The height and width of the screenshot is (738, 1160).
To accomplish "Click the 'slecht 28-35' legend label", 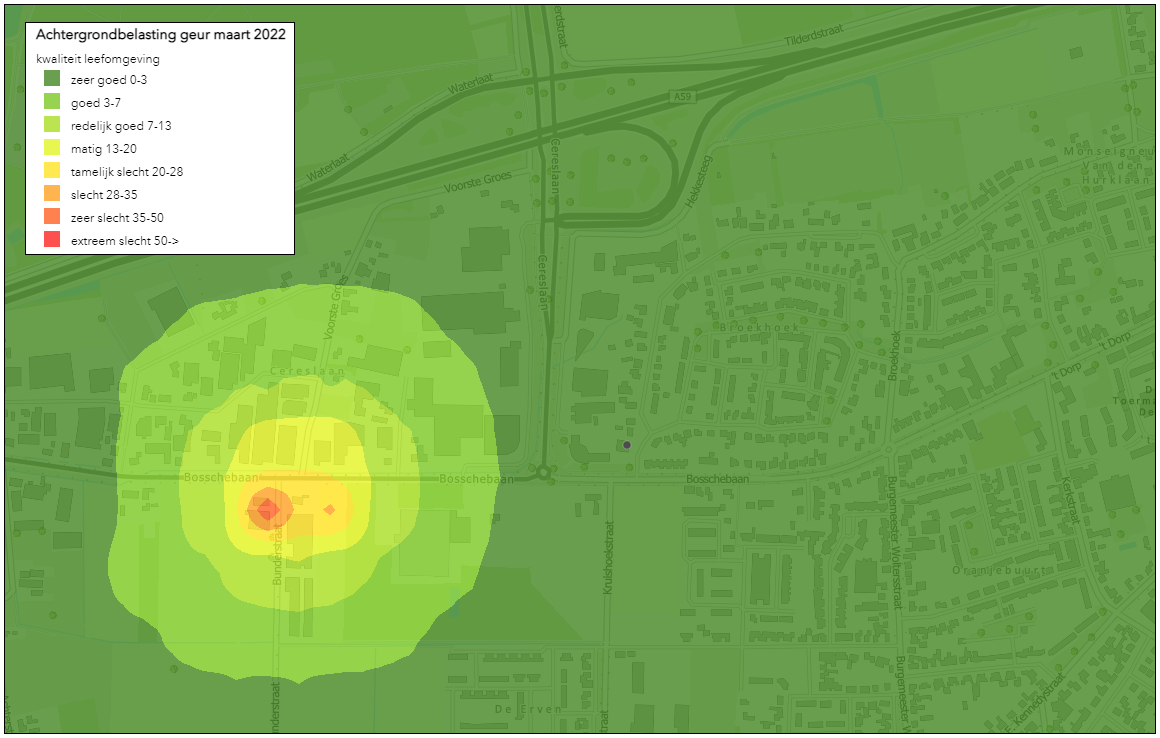I will (104, 194).
